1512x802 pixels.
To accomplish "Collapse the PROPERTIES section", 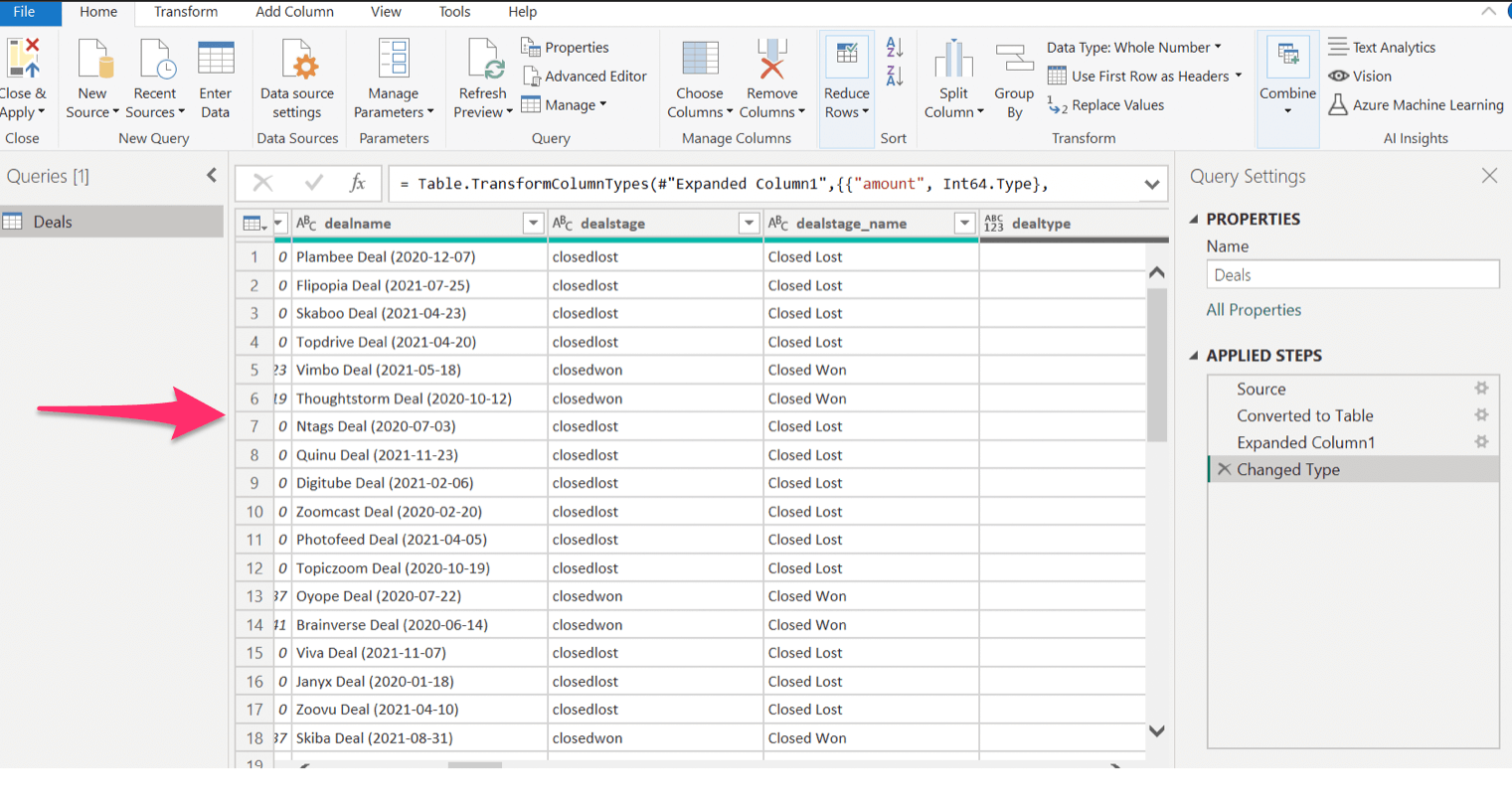I will (x=1194, y=219).
